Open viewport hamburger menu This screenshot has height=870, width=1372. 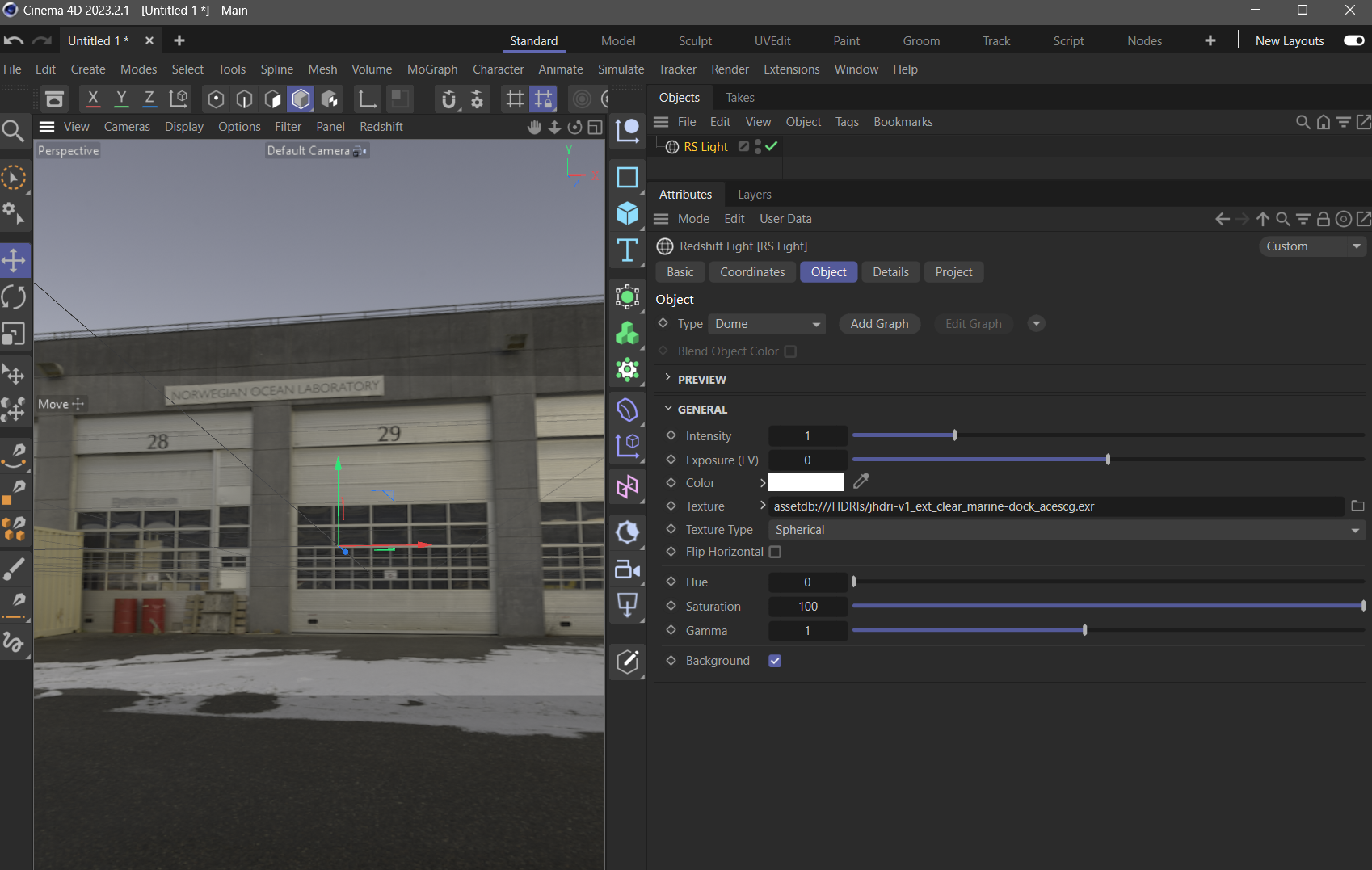click(x=47, y=127)
